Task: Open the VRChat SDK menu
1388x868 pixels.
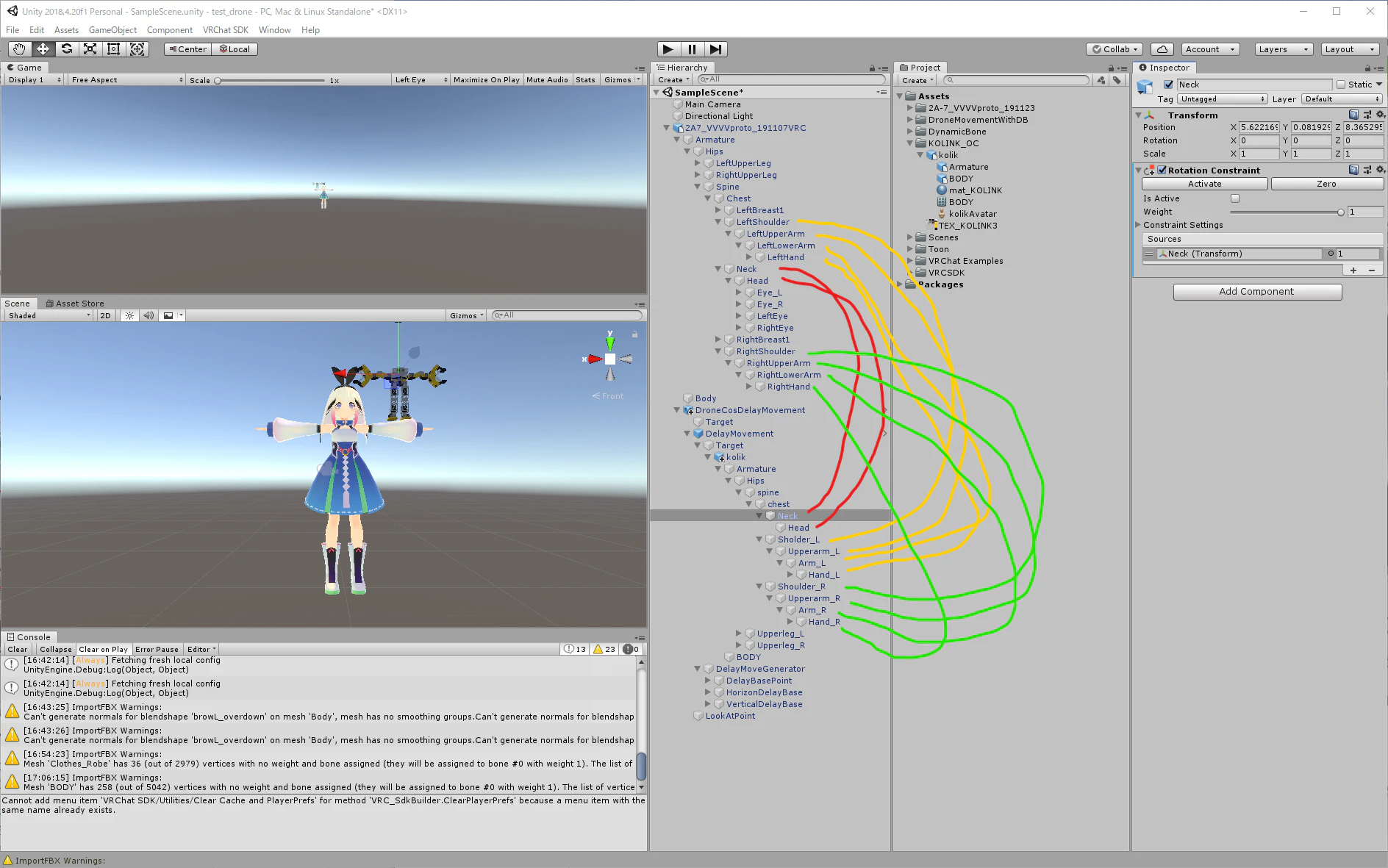Action: pos(226,30)
